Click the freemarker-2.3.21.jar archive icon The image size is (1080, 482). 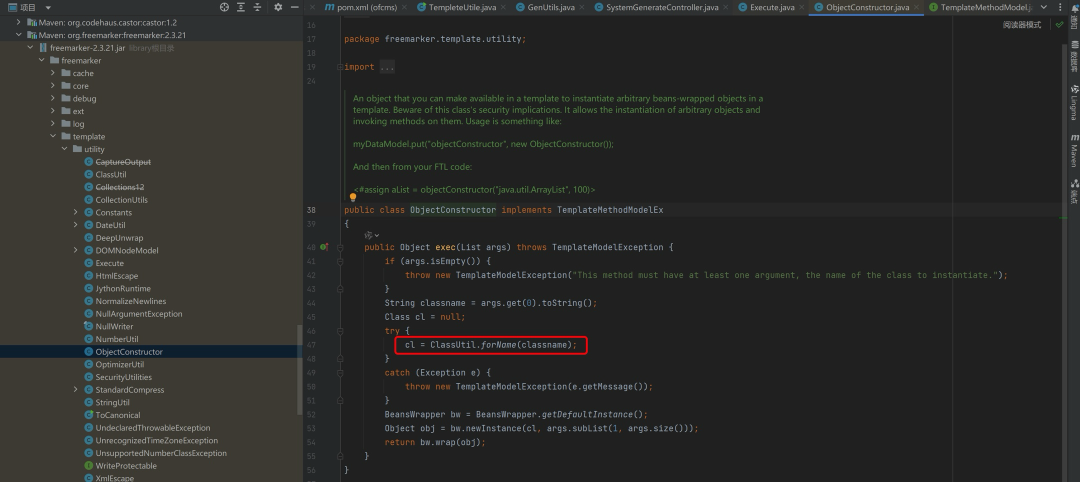[43, 48]
